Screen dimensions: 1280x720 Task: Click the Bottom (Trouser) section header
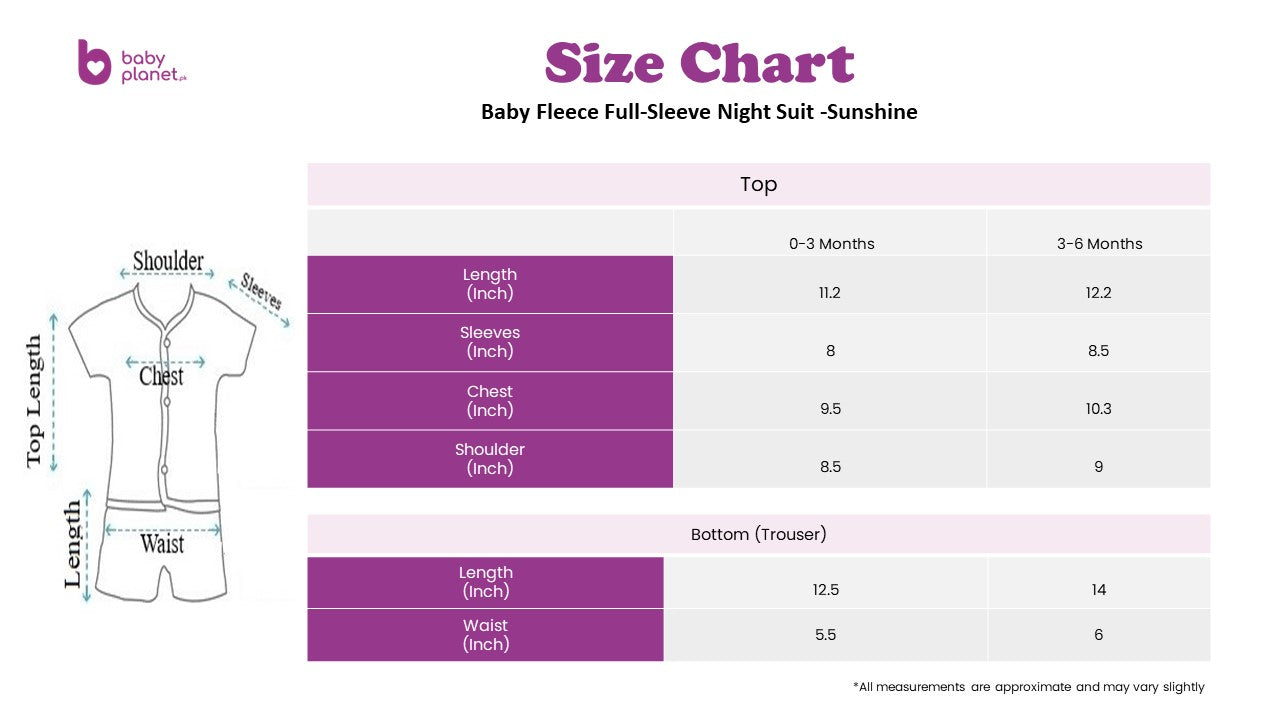point(758,534)
